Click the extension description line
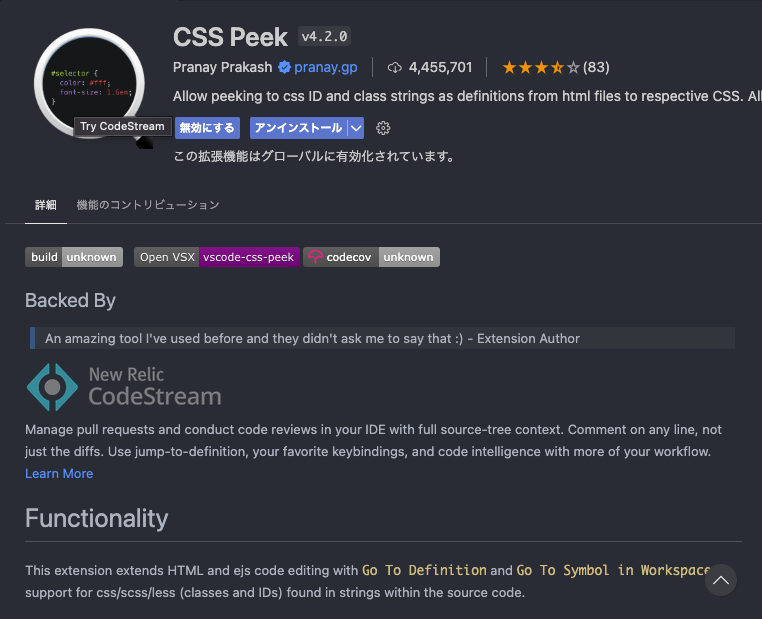Screen dimensions: 762x619 pyautogui.click(x=467, y=96)
